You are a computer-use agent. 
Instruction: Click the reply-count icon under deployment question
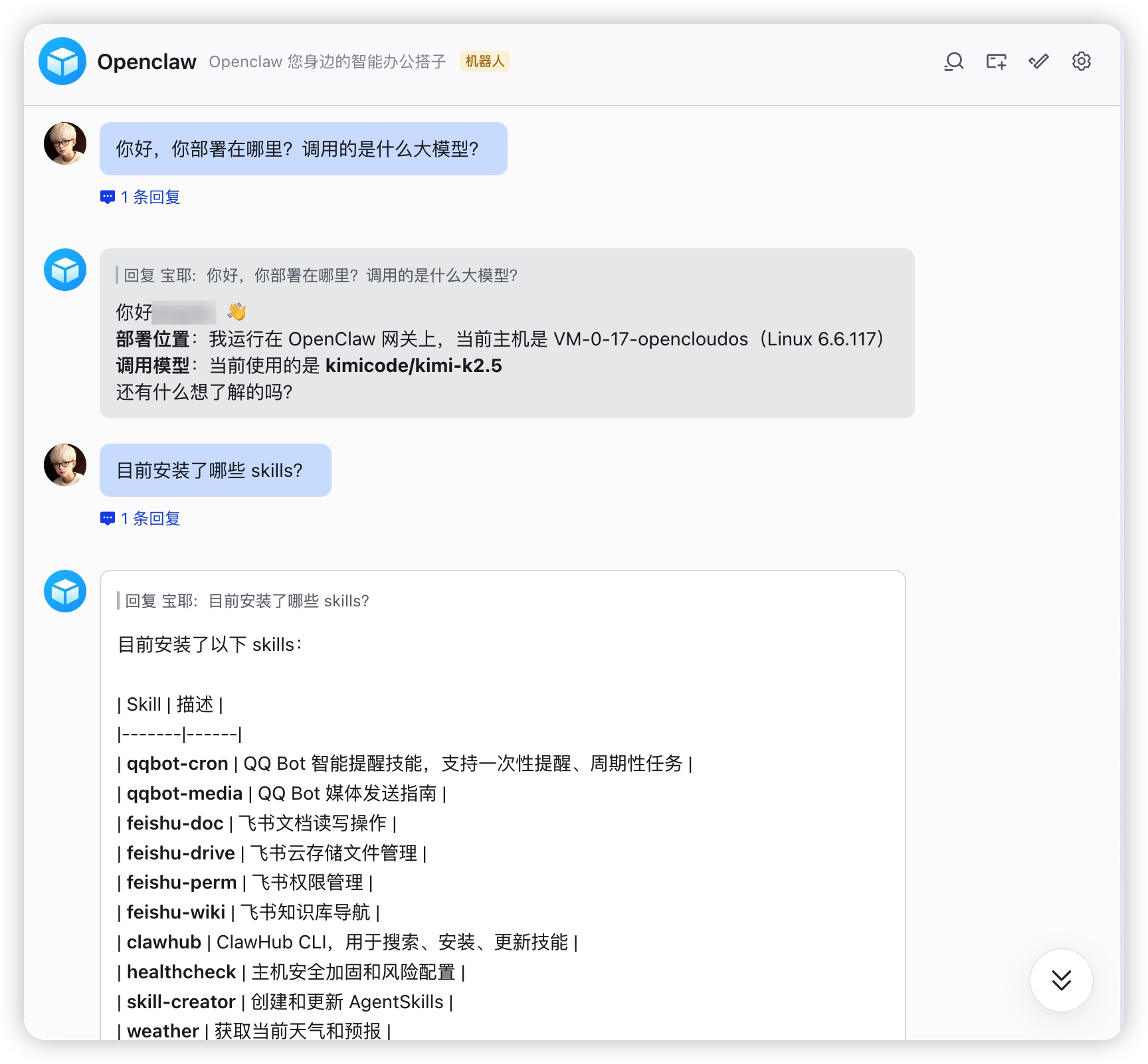tap(108, 197)
